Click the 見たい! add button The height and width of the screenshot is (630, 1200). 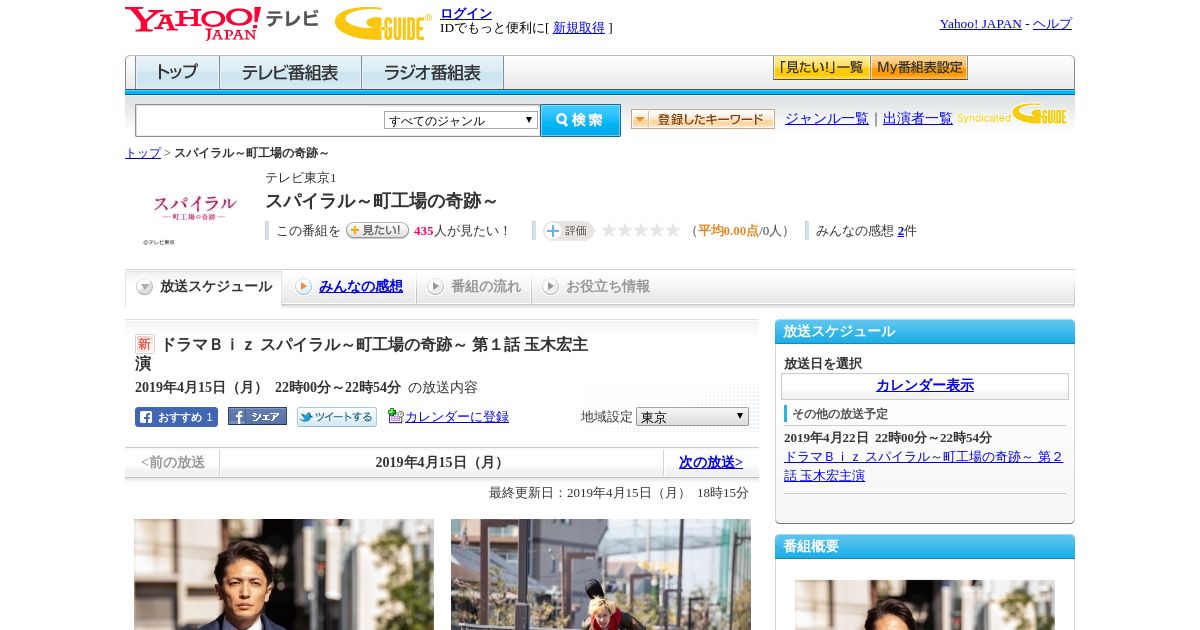[377, 230]
